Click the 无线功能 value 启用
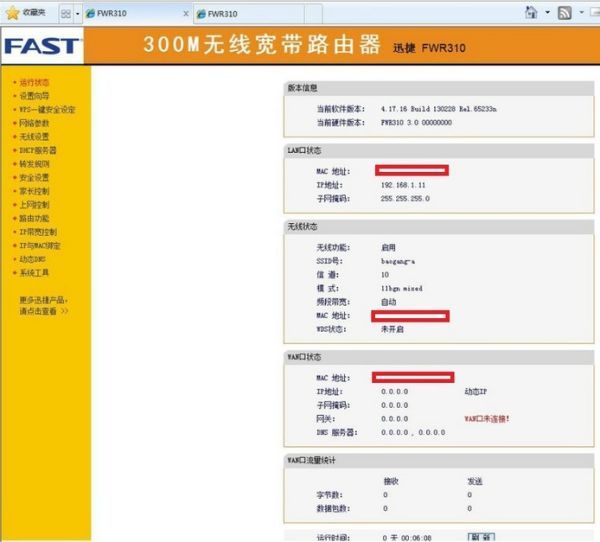 click(388, 248)
